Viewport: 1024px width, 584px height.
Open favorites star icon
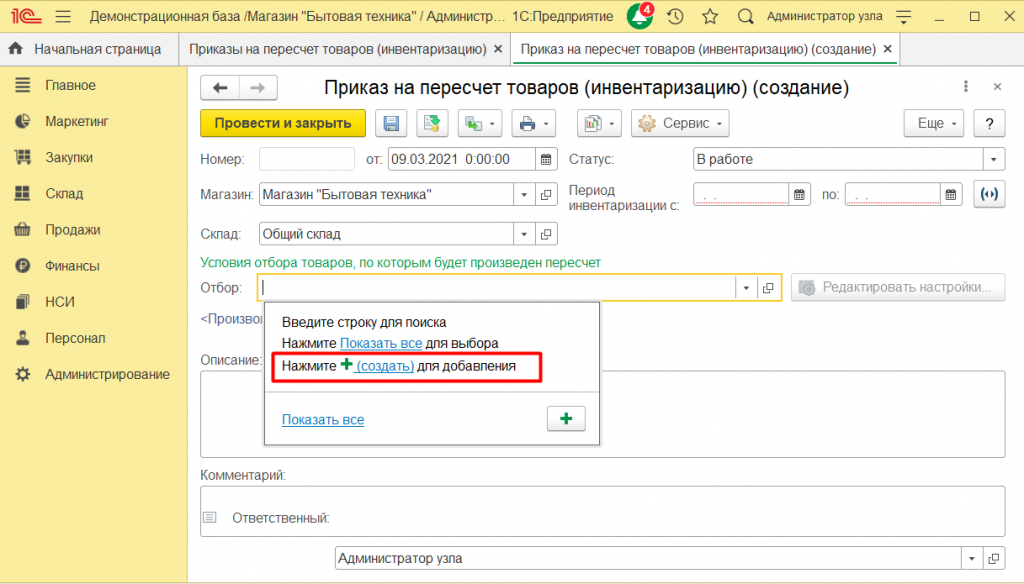pyautogui.click(x=710, y=16)
